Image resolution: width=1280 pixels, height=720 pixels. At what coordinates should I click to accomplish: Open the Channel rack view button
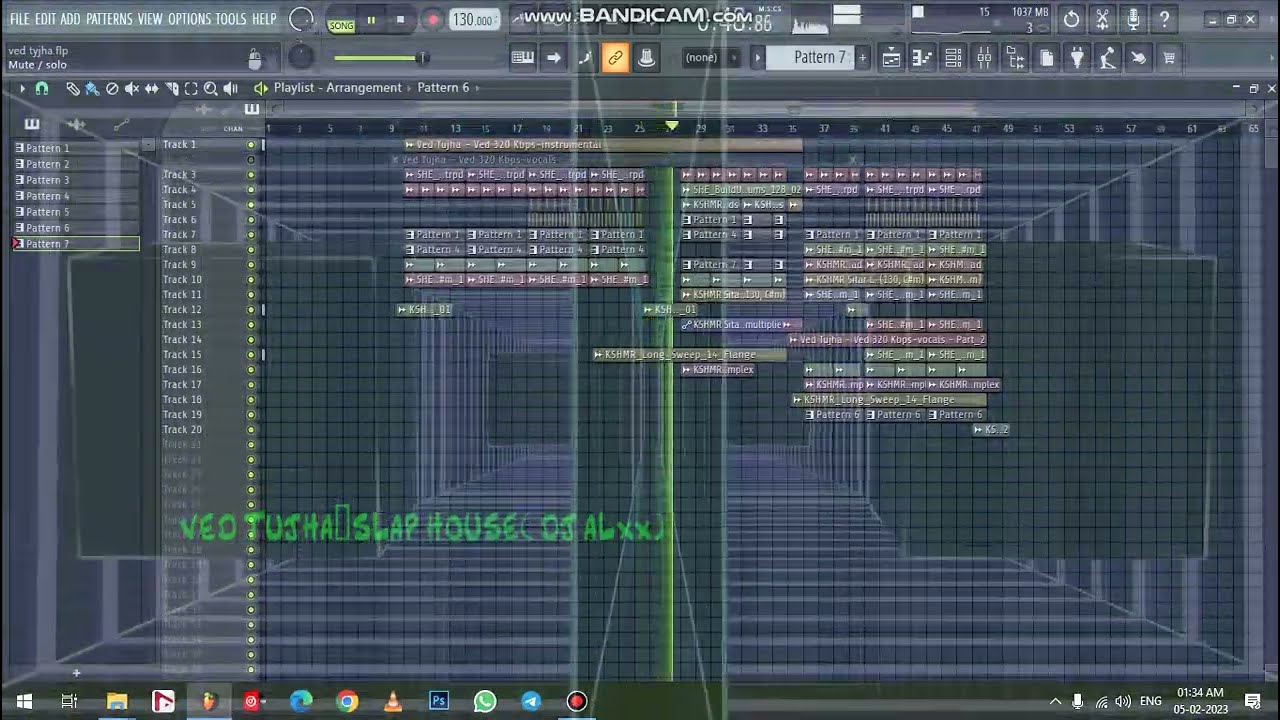[953, 58]
